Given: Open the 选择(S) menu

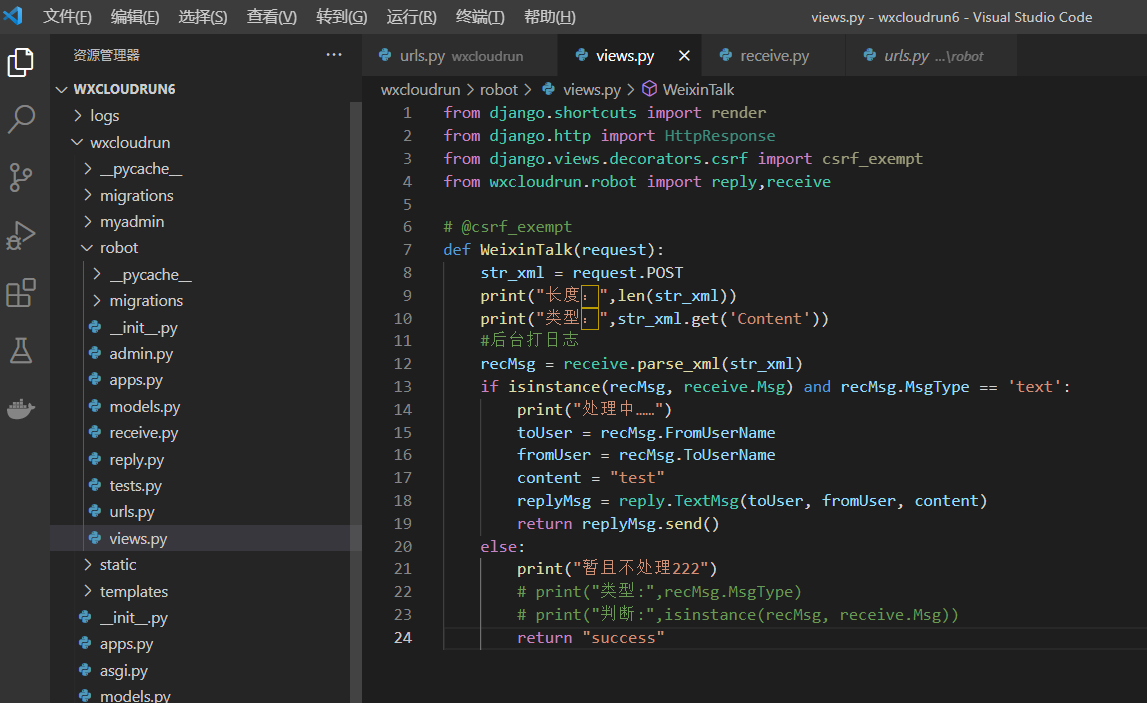Looking at the screenshot, I should click(x=203, y=17).
